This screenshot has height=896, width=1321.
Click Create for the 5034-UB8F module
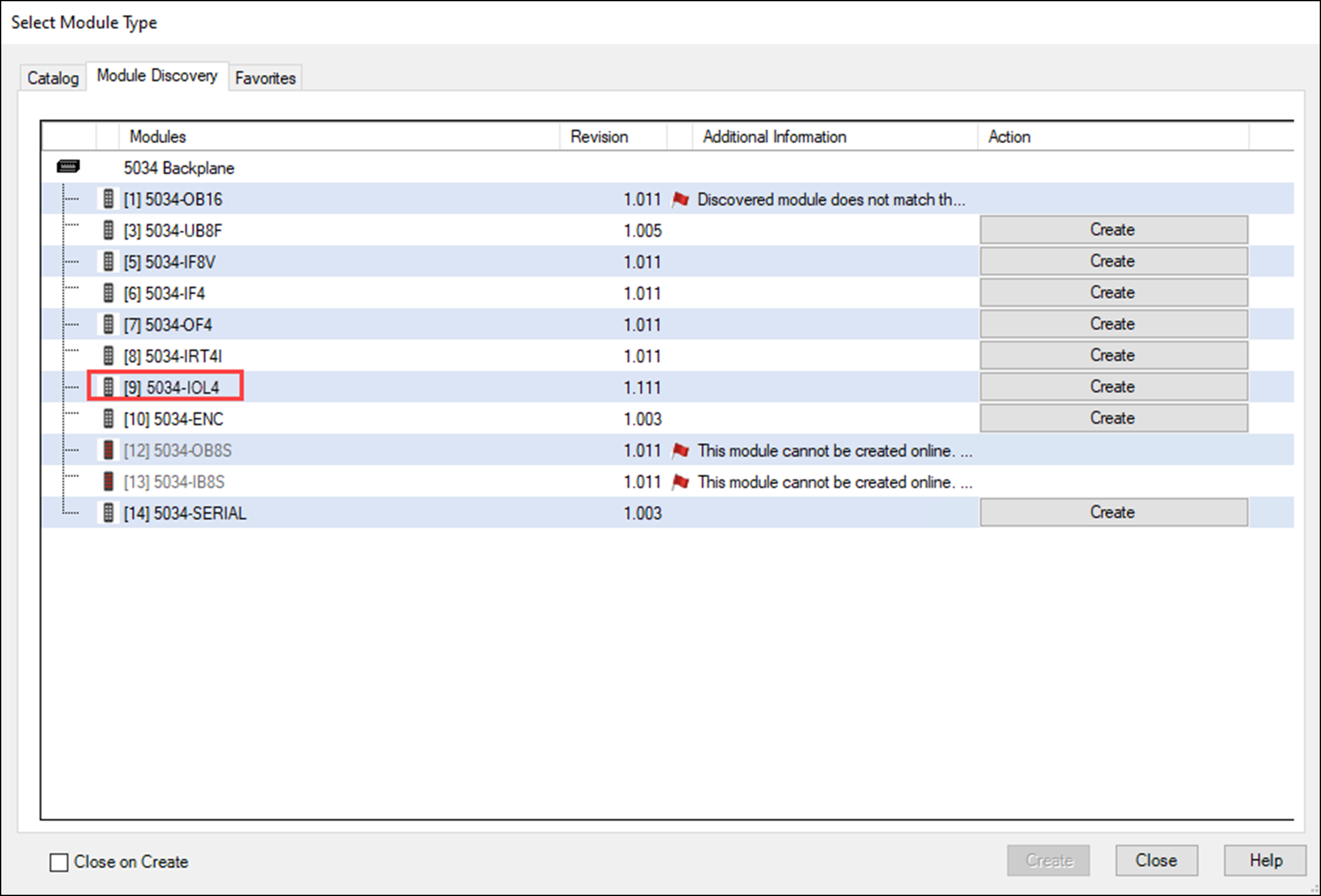(1113, 230)
